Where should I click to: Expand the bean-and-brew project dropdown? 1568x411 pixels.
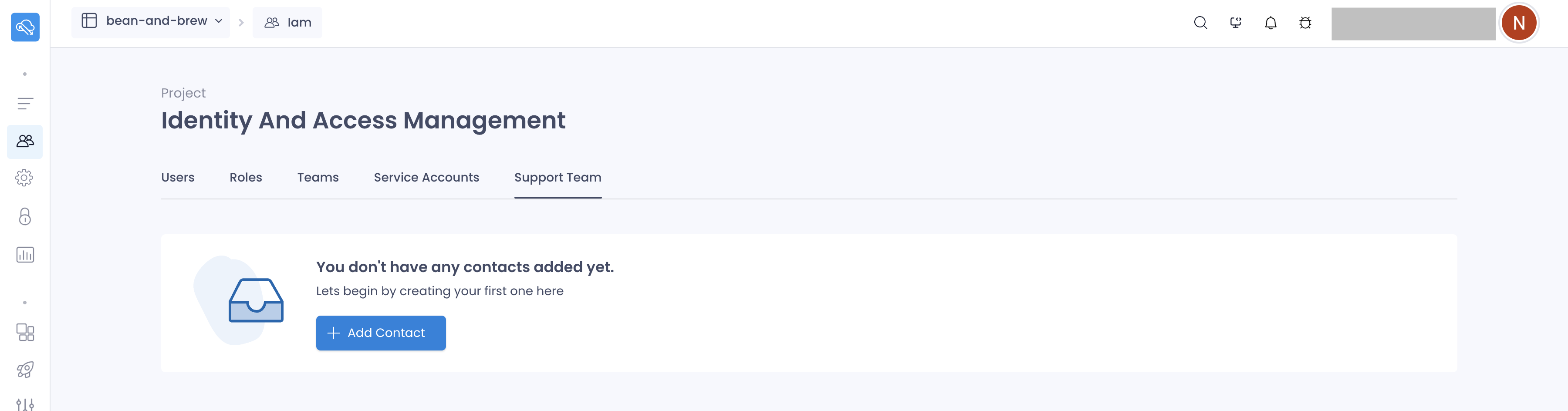(x=151, y=22)
